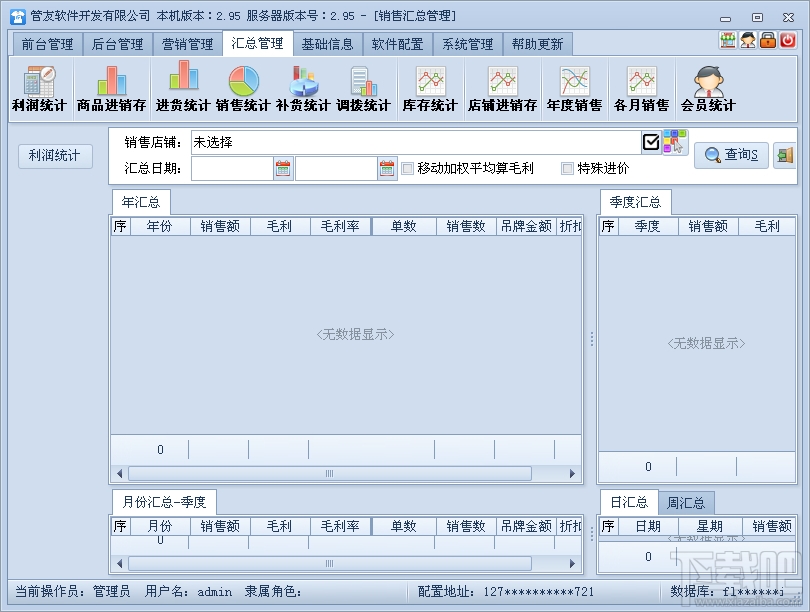This screenshot has height=612, width=810.
Task: Check the 特殊进价 checkbox
Action: pos(565,168)
